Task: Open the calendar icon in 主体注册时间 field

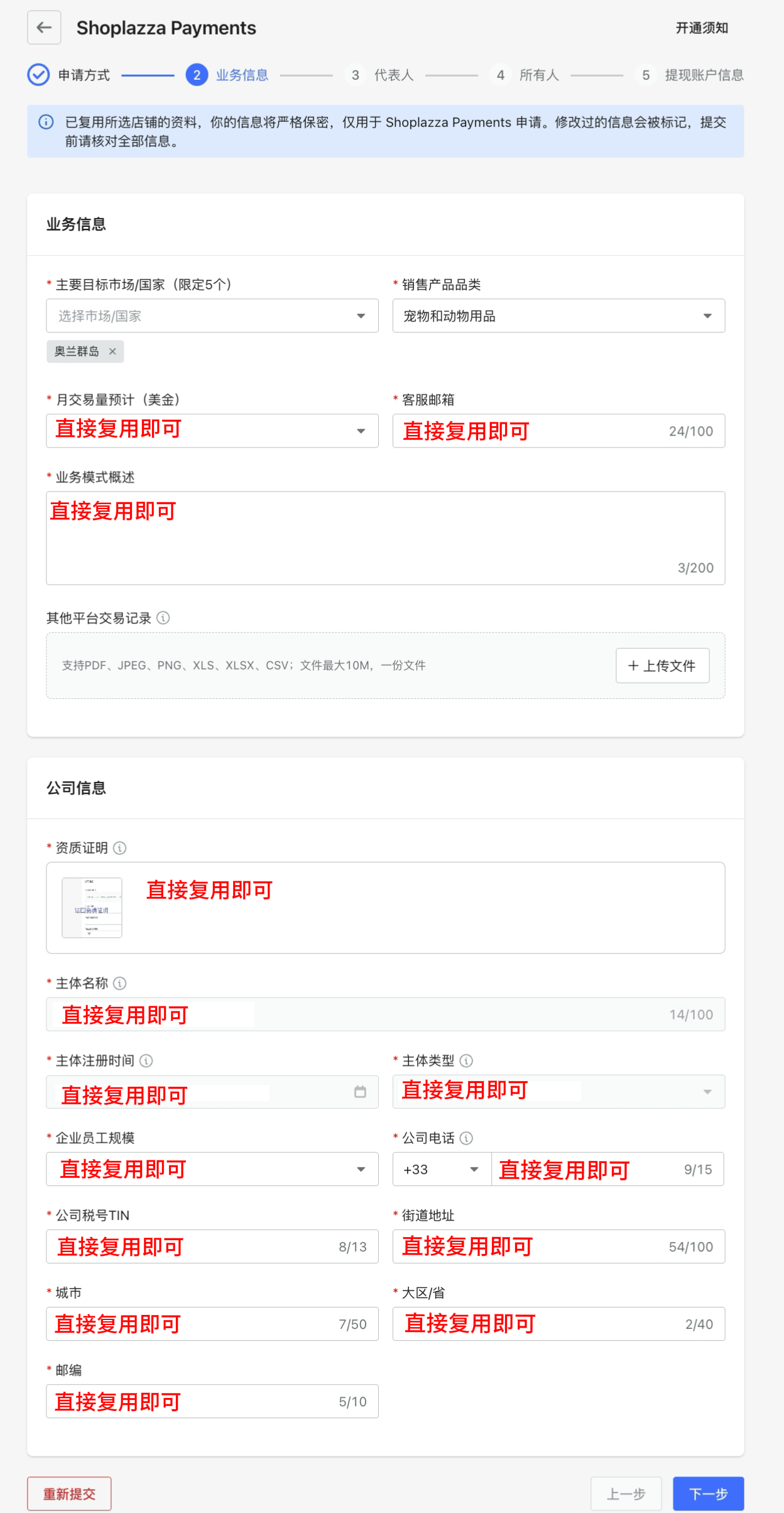Action: pos(360,1092)
